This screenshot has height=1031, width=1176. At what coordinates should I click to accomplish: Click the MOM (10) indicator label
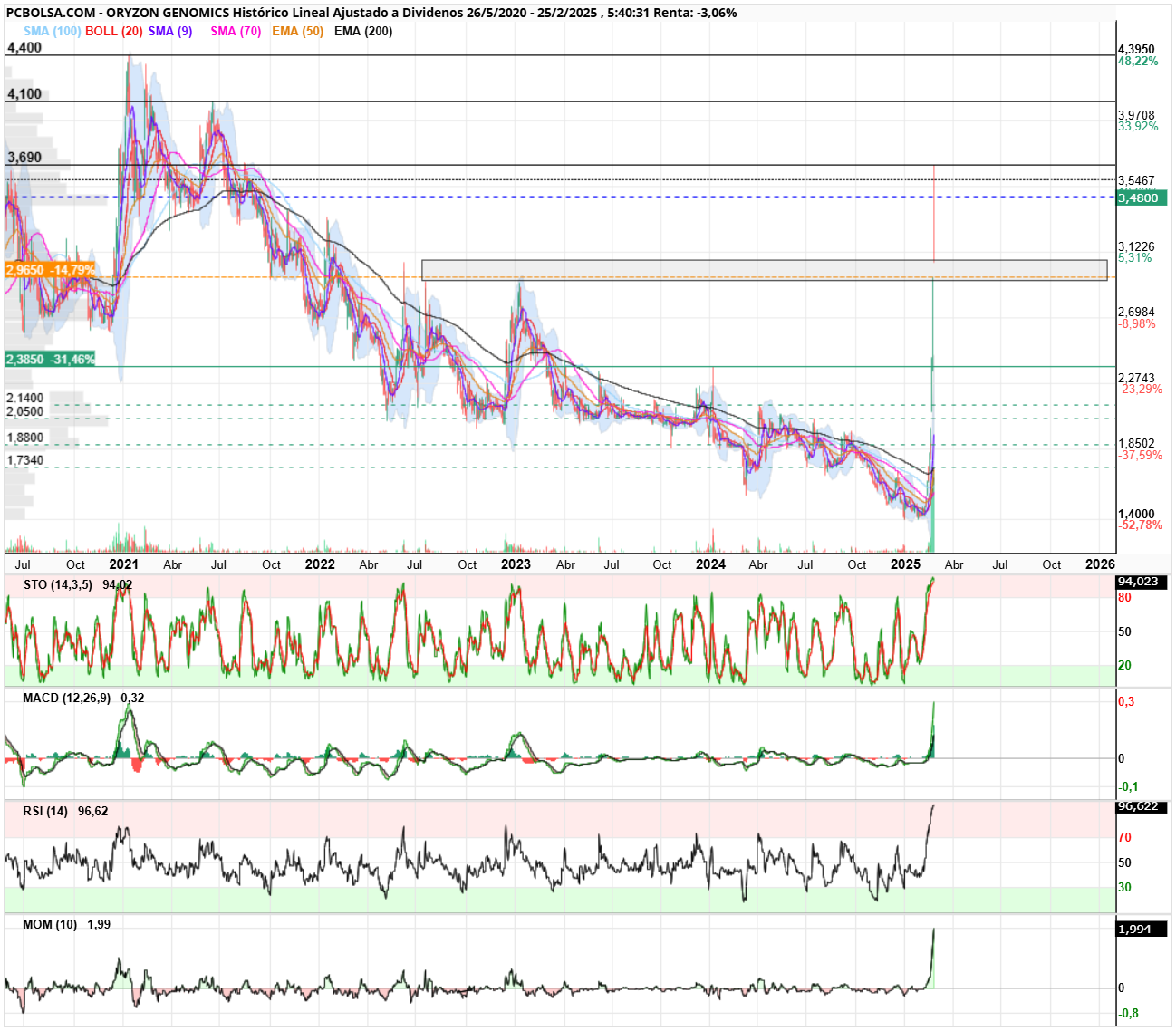tap(51, 924)
